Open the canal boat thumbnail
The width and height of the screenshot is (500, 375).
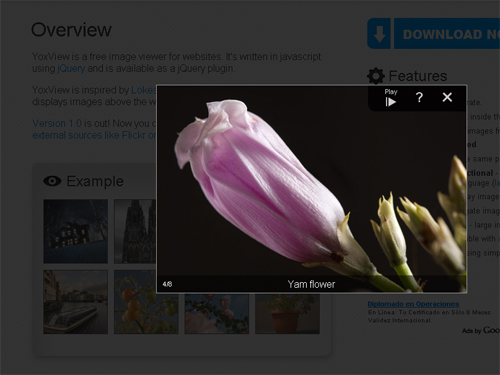75,302
